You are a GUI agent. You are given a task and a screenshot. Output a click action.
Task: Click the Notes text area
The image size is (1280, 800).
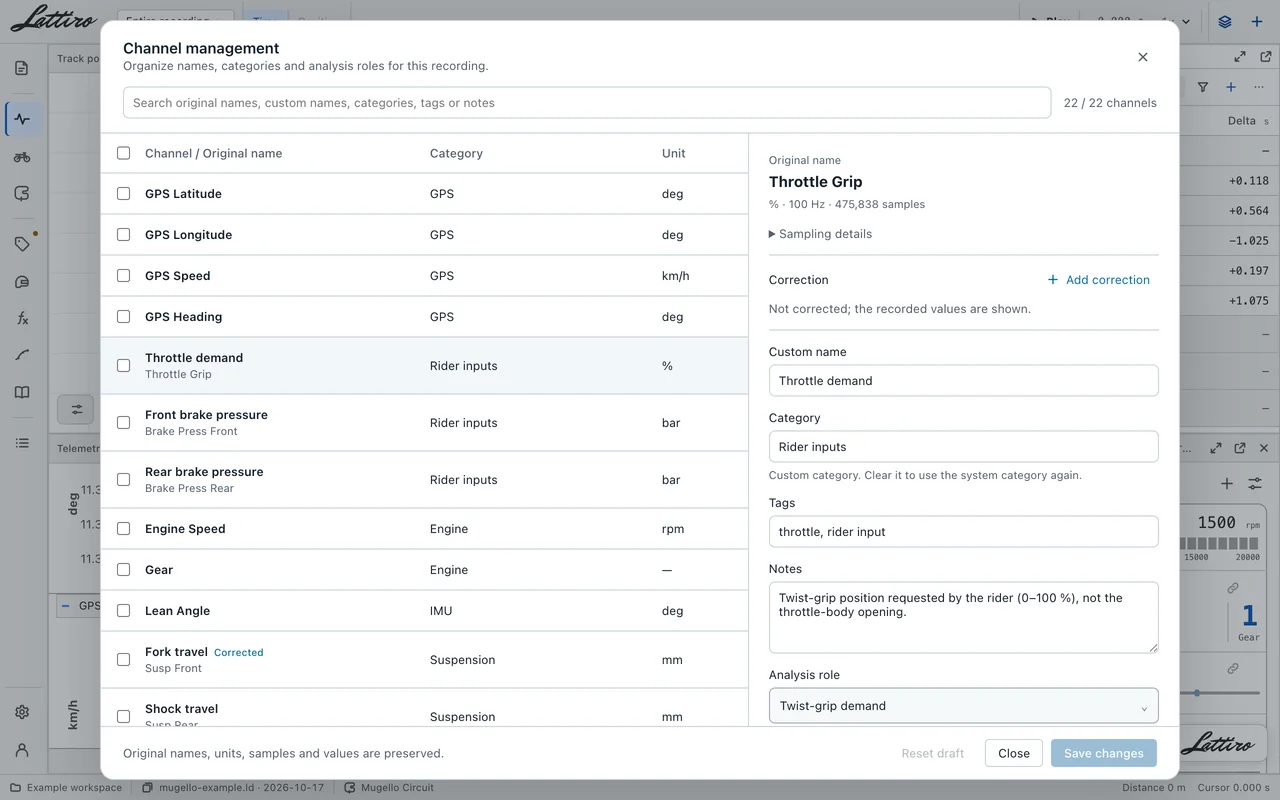(x=963, y=617)
